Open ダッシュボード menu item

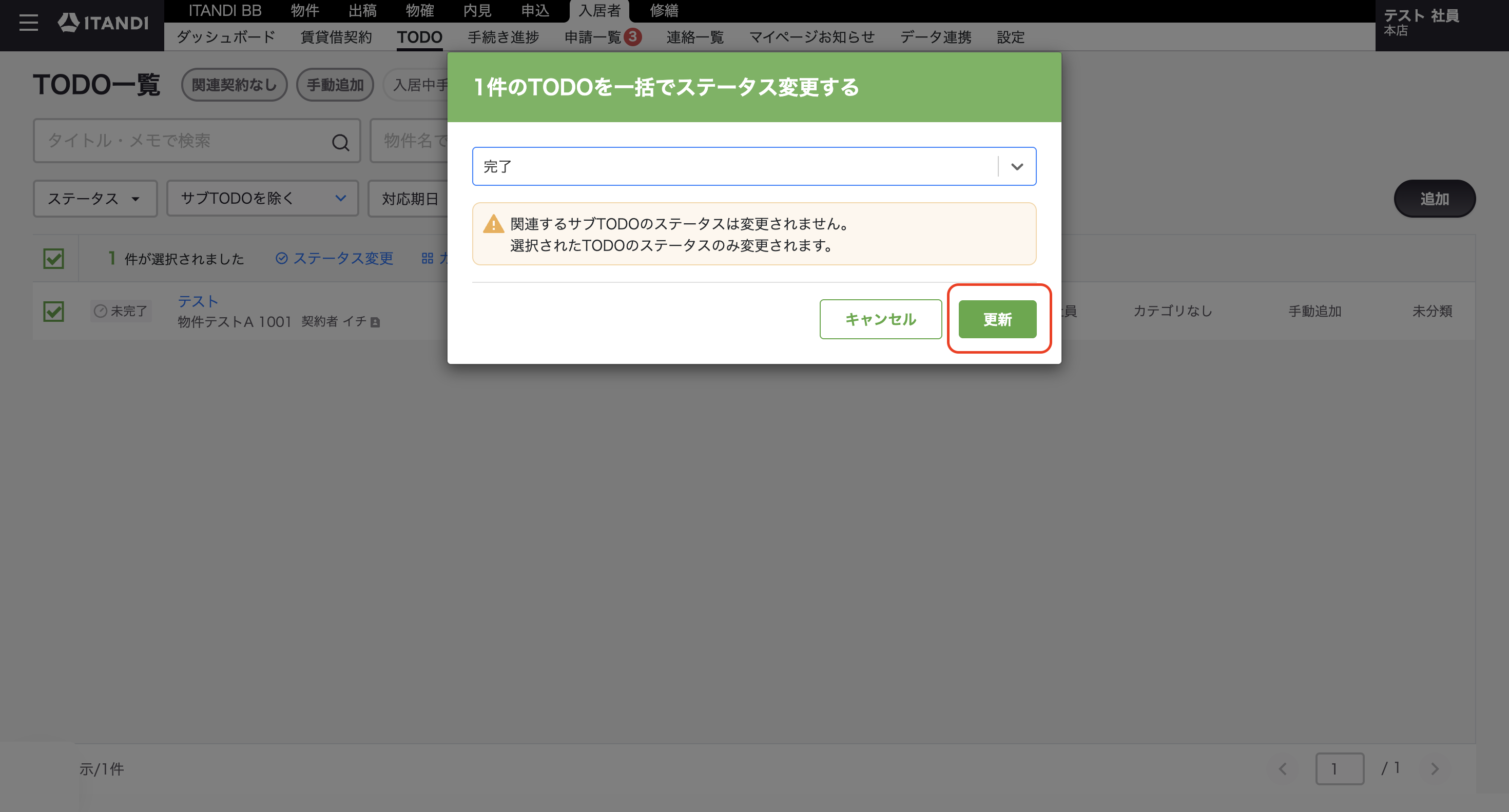click(225, 37)
